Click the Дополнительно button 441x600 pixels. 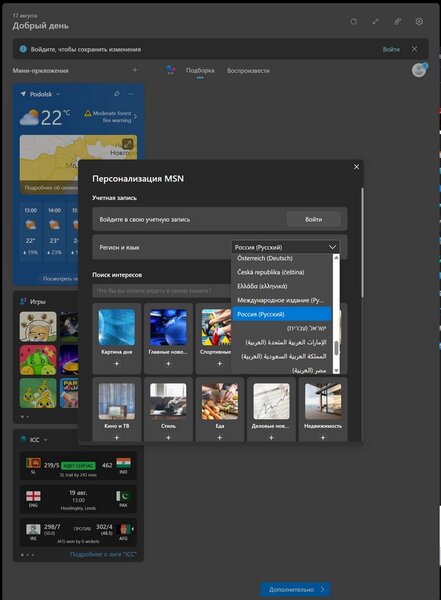(x=296, y=589)
